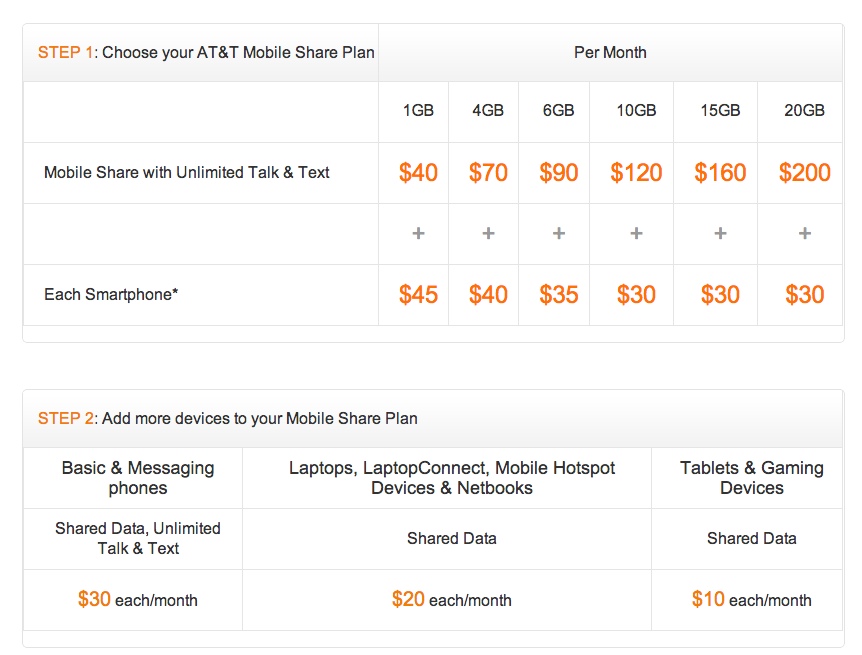
Task: Click the STEP 1 heading label
Action: [x=65, y=52]
